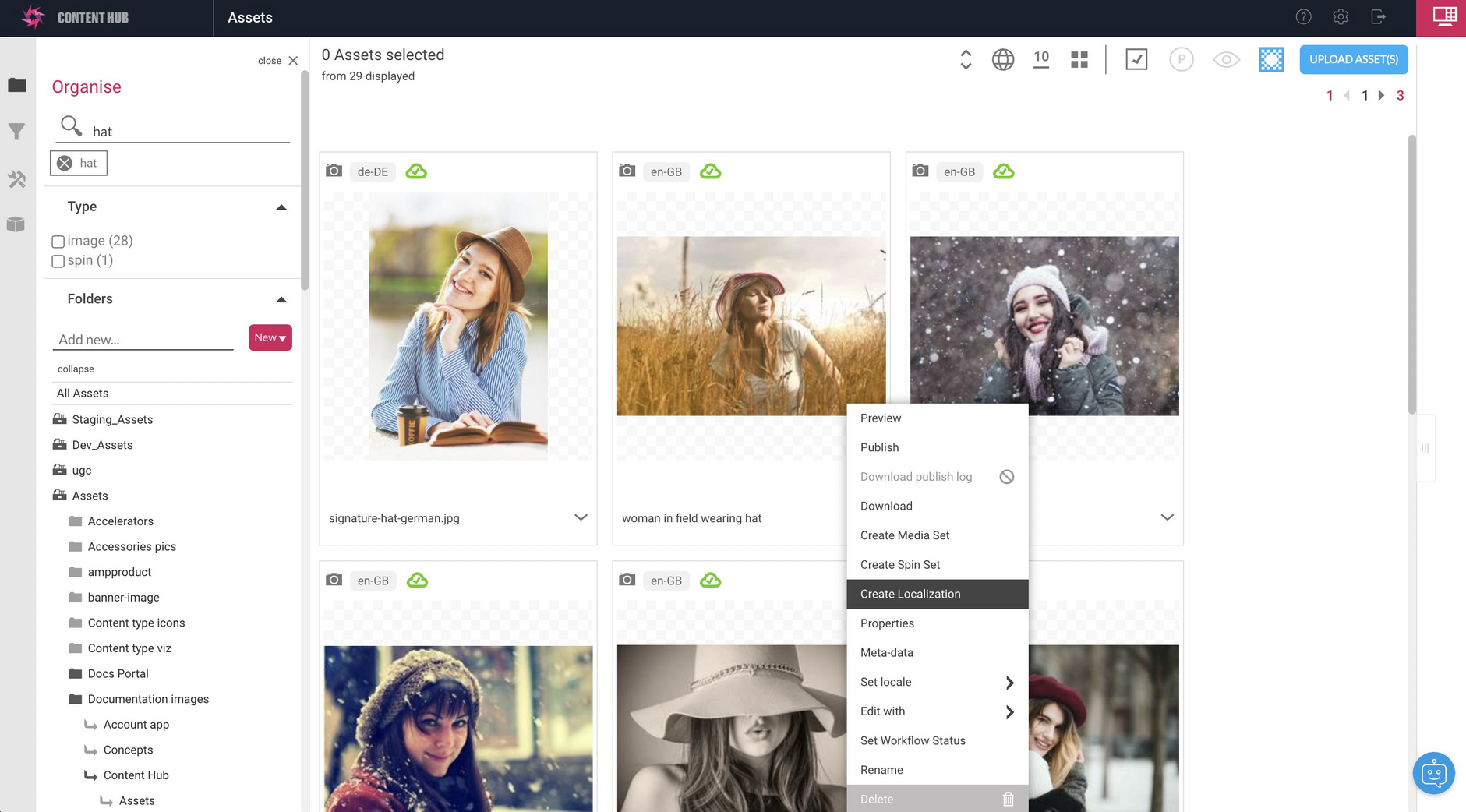This screenshot has height=812, width=1466.
Task: Click the log out icon
Action: [1378, 17]
